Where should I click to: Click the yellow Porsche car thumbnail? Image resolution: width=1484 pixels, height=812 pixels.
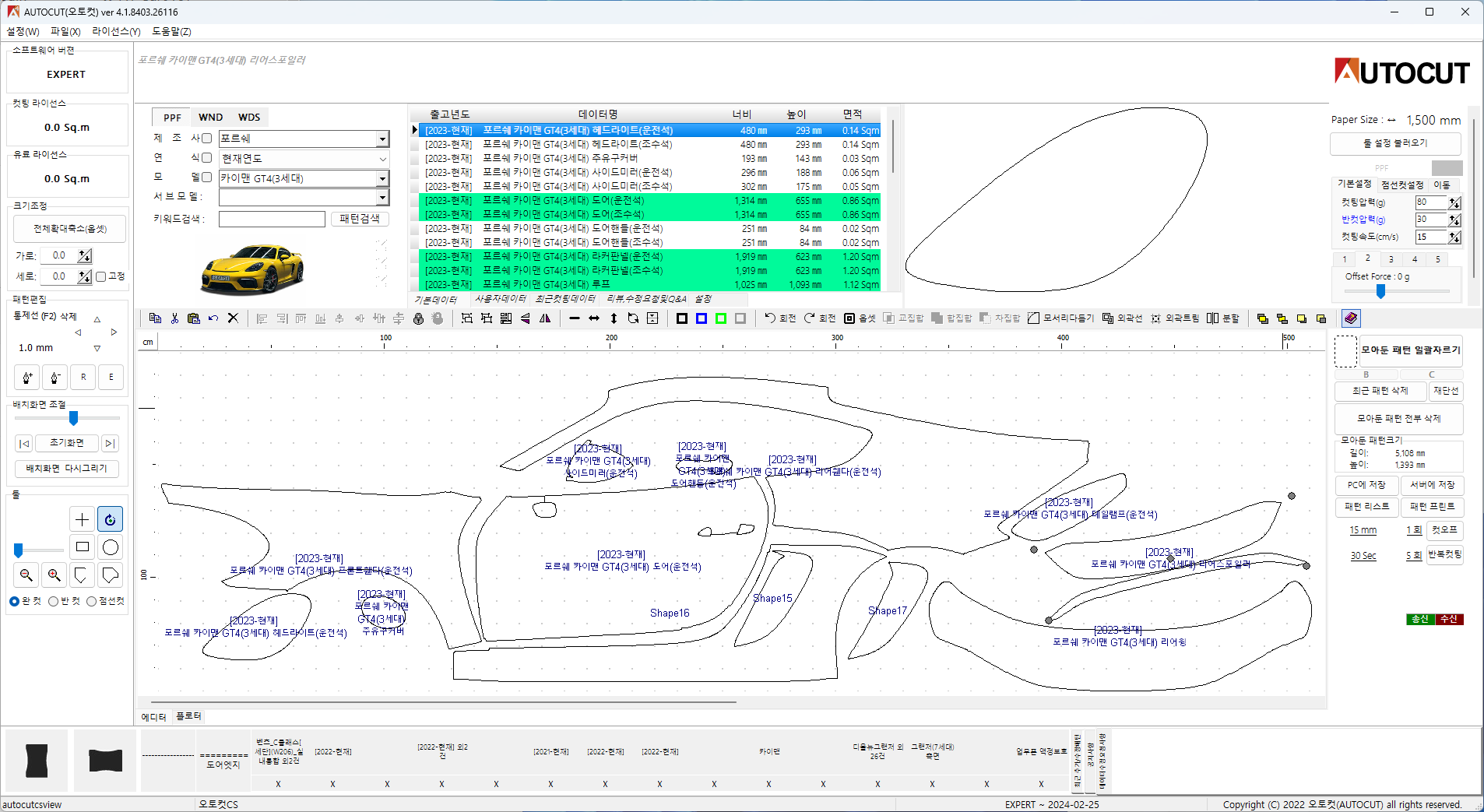coord(251,269)
